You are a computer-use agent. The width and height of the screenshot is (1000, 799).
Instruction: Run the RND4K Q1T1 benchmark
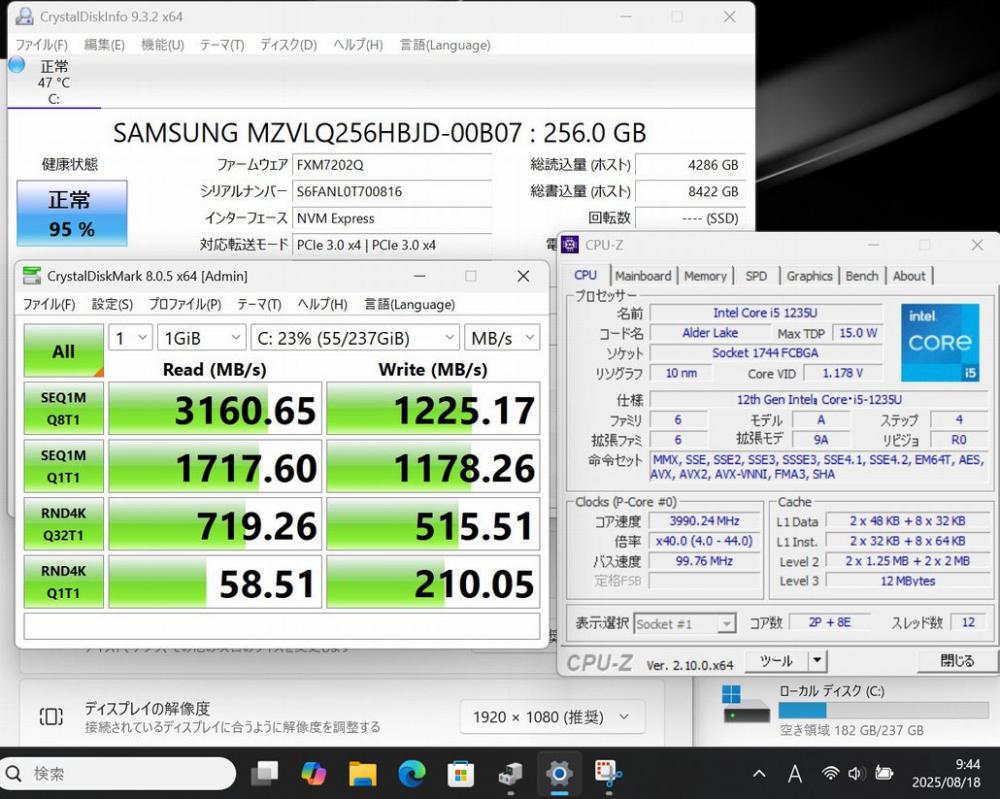(64, 582)
